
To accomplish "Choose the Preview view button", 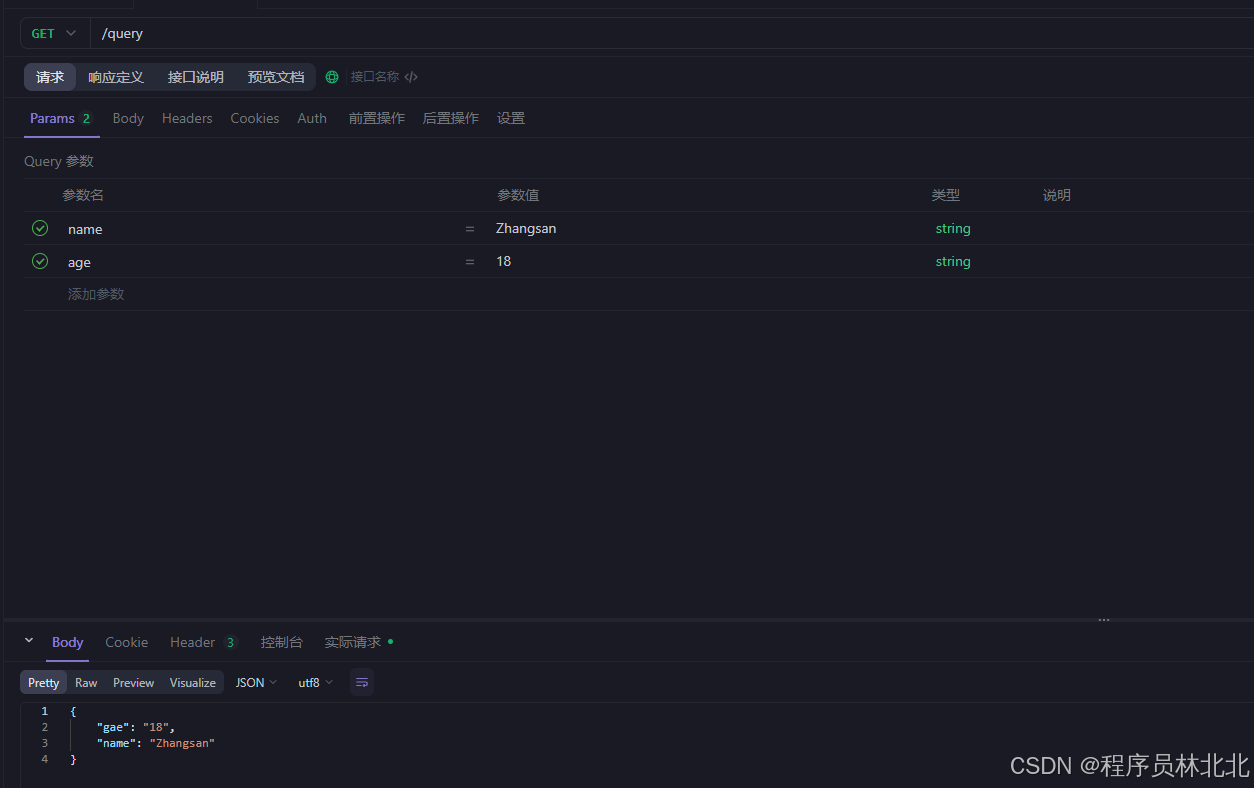I will 133,682.
